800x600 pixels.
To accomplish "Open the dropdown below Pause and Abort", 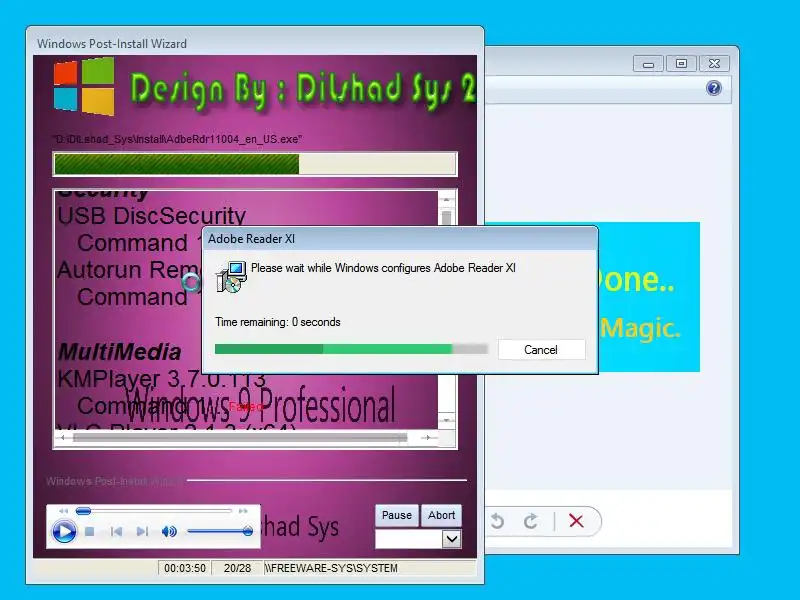I will tap(452, 539).
